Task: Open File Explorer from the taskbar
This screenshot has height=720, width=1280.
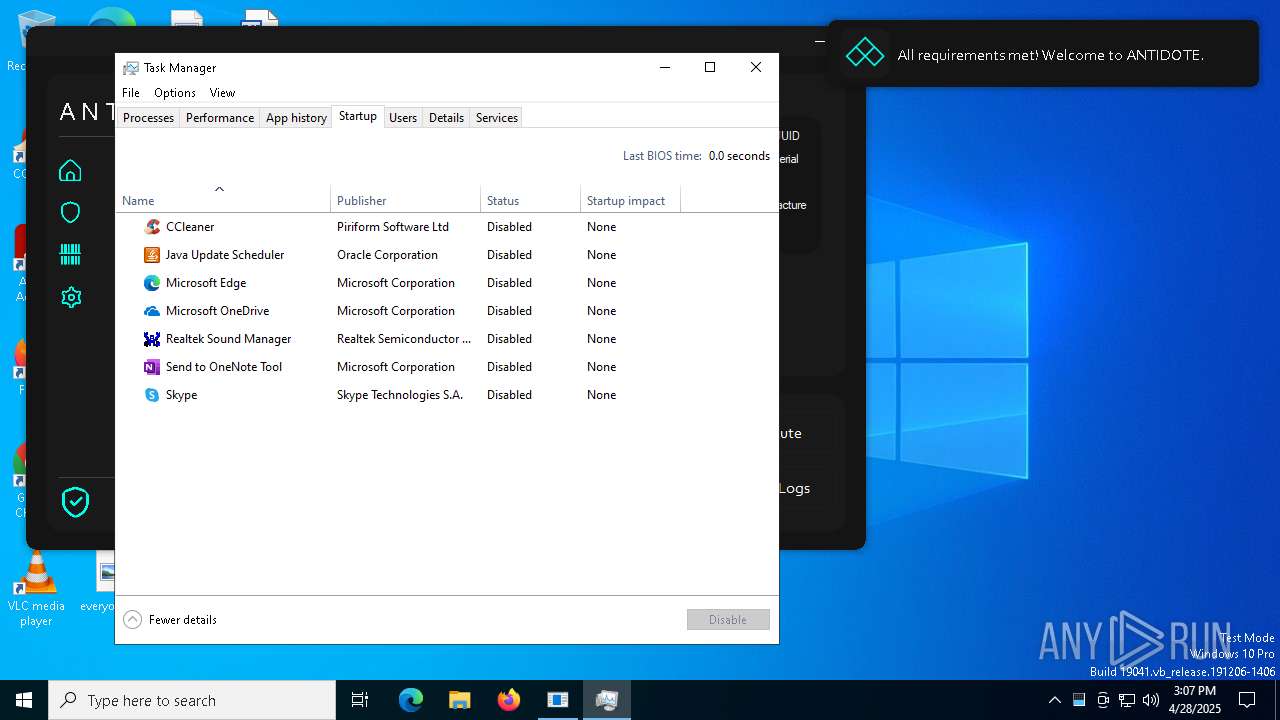Action: coord(459,700)
